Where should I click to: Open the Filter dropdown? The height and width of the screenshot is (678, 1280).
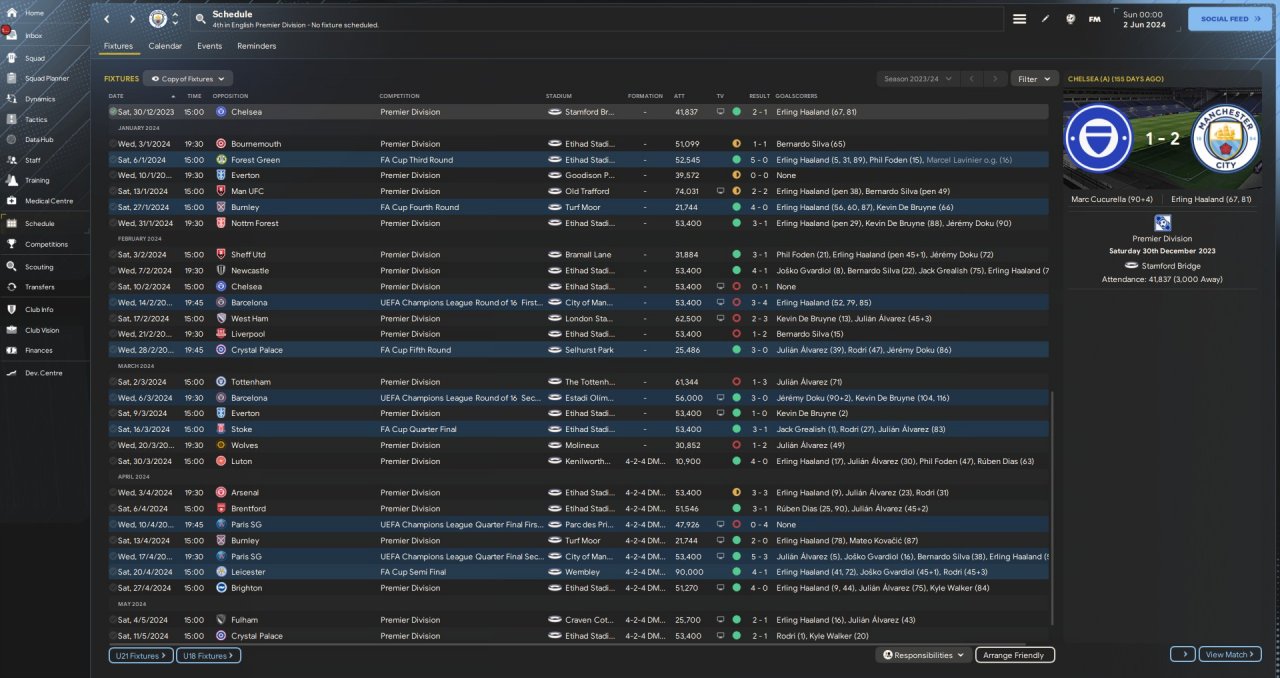click(1034, 78)
